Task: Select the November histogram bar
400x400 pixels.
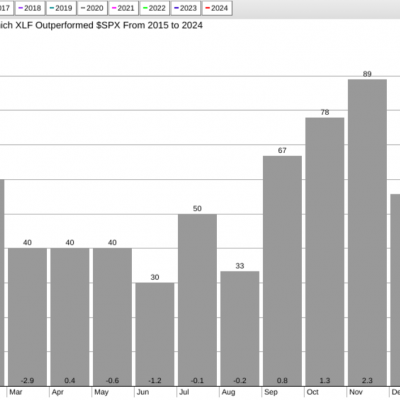Action: 367,233
